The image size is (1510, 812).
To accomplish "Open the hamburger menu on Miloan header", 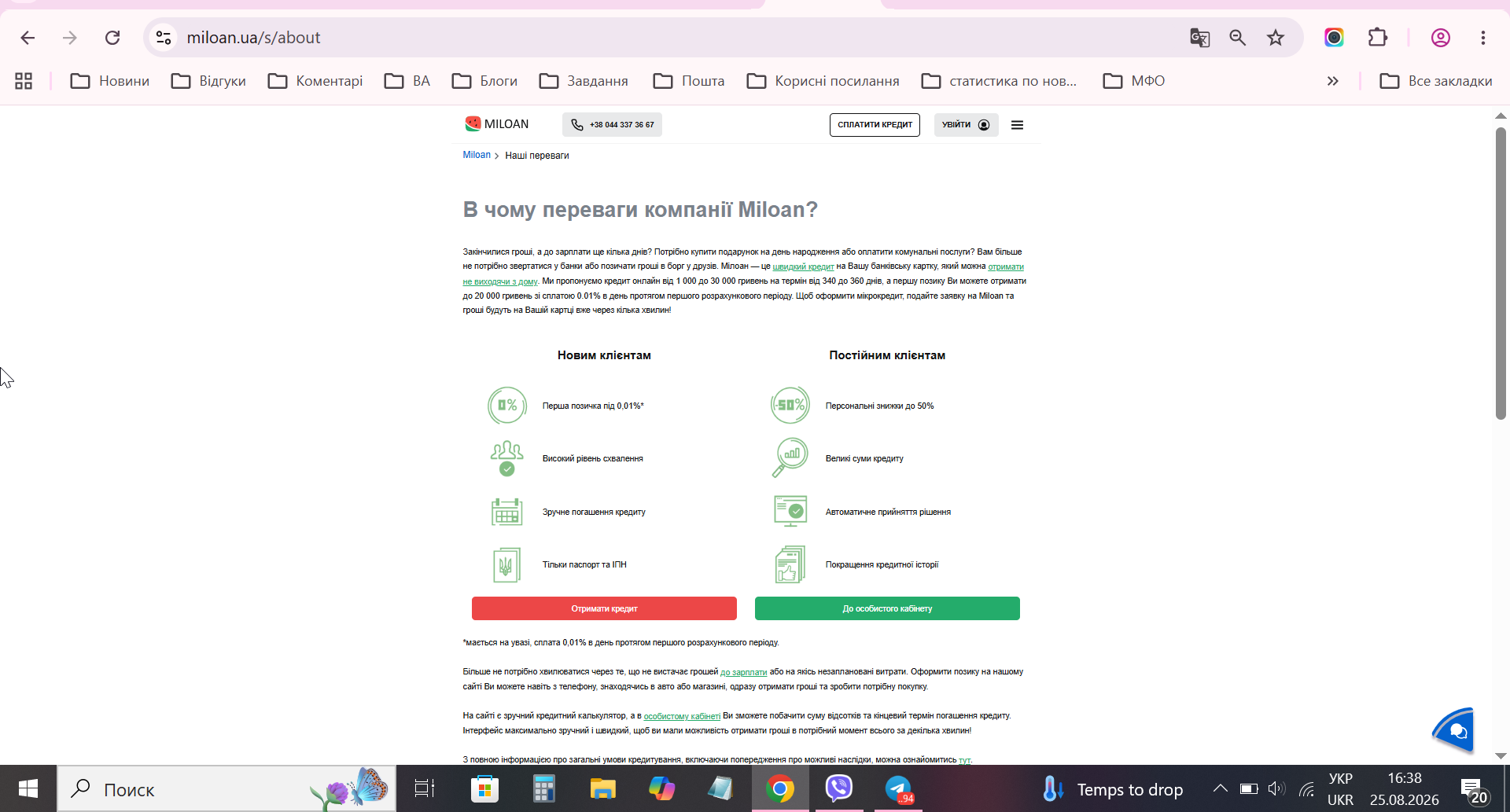I will tap(1017, 125).
